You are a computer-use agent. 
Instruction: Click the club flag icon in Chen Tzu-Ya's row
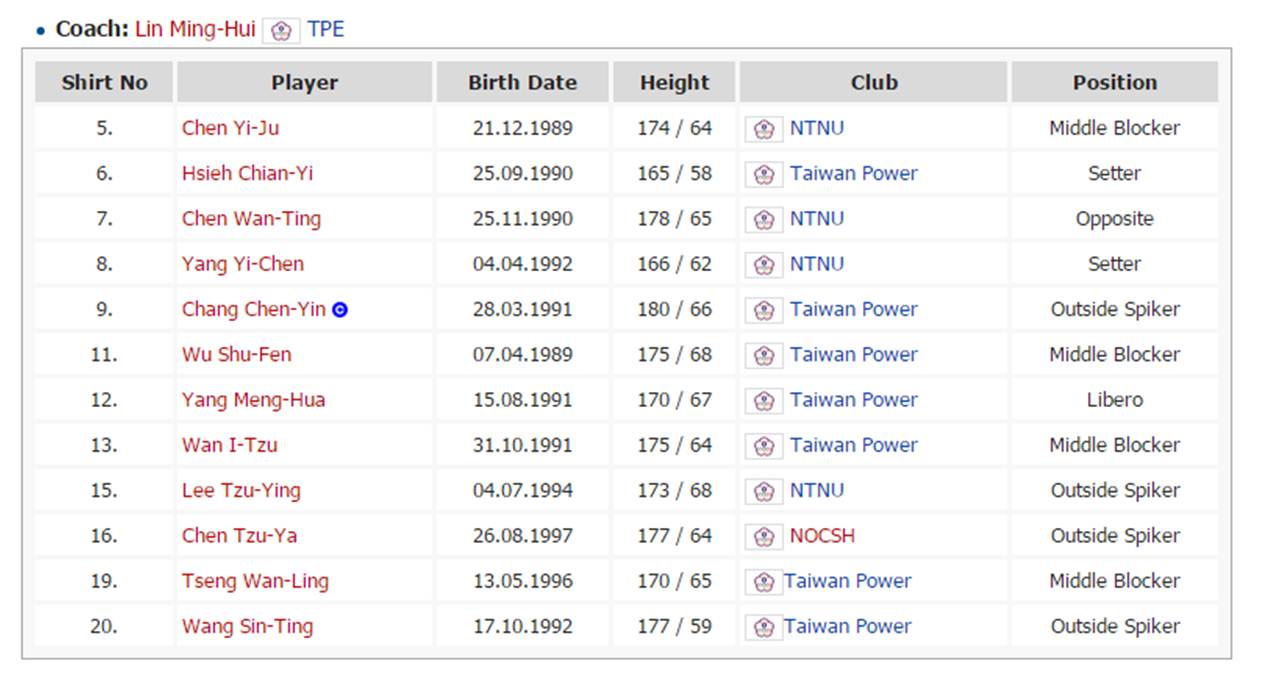(764, 536)
